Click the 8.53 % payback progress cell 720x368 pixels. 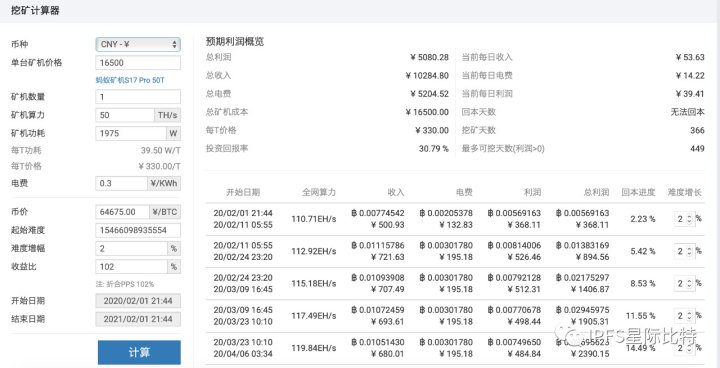point(642,284)
